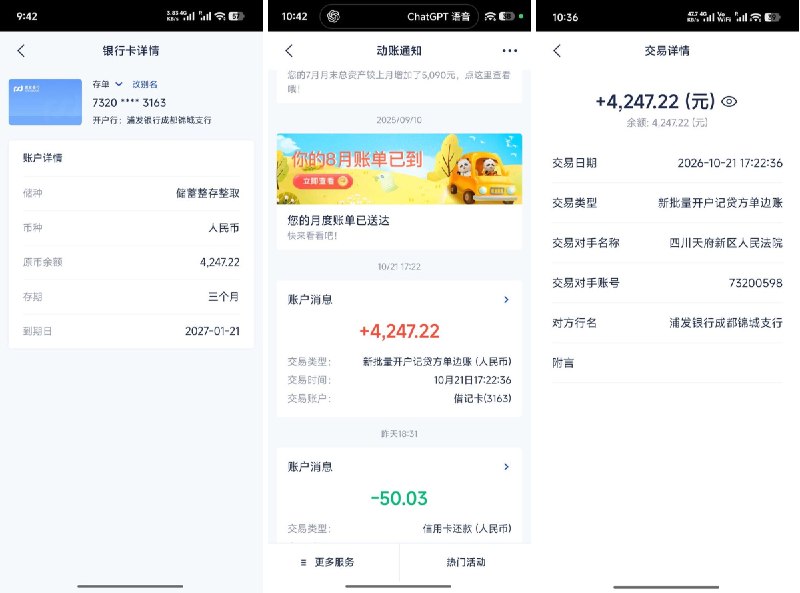This screenshot has height=593, width=800.
Task: Open the 你的8月账单已到 banner image
Action: (x=399, y=169)
